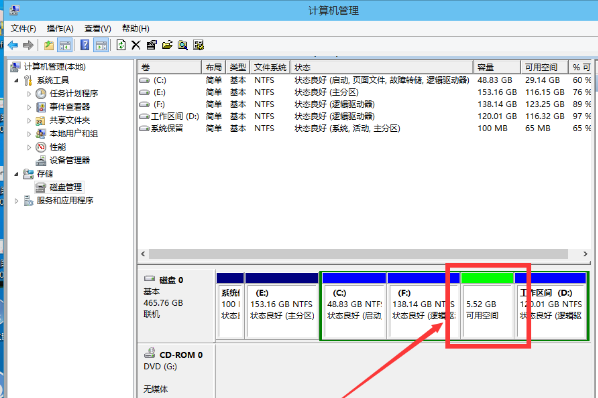Select the 工作区间 (D:) 120.01 GB partition block
Screen dimensions: 598x398
(551, 306)
